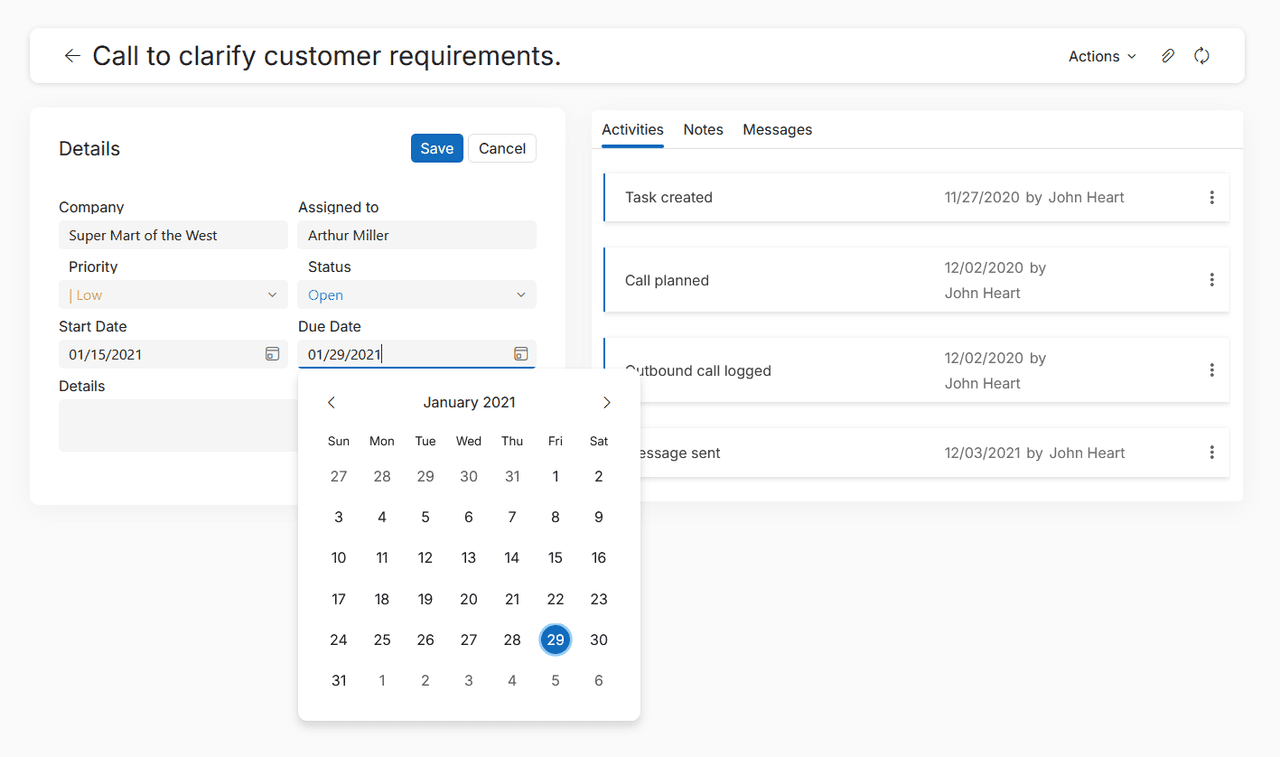Select the greyed-out 6 in last row

(x=599, y=681)
